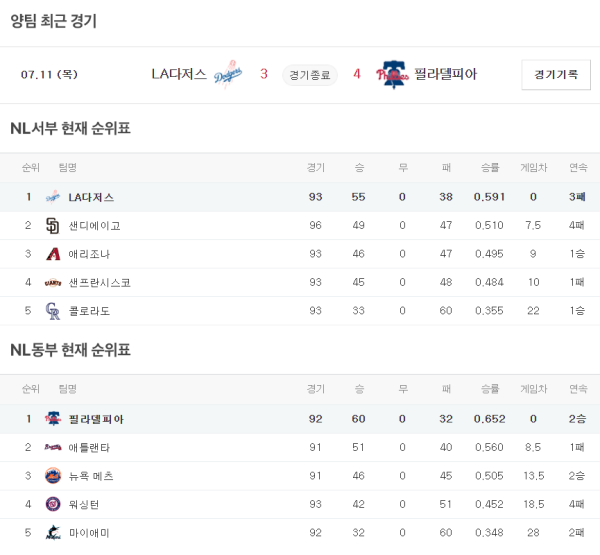
Task: Click the Colorado Rockies team logo
Action: [x=53, y=311]
